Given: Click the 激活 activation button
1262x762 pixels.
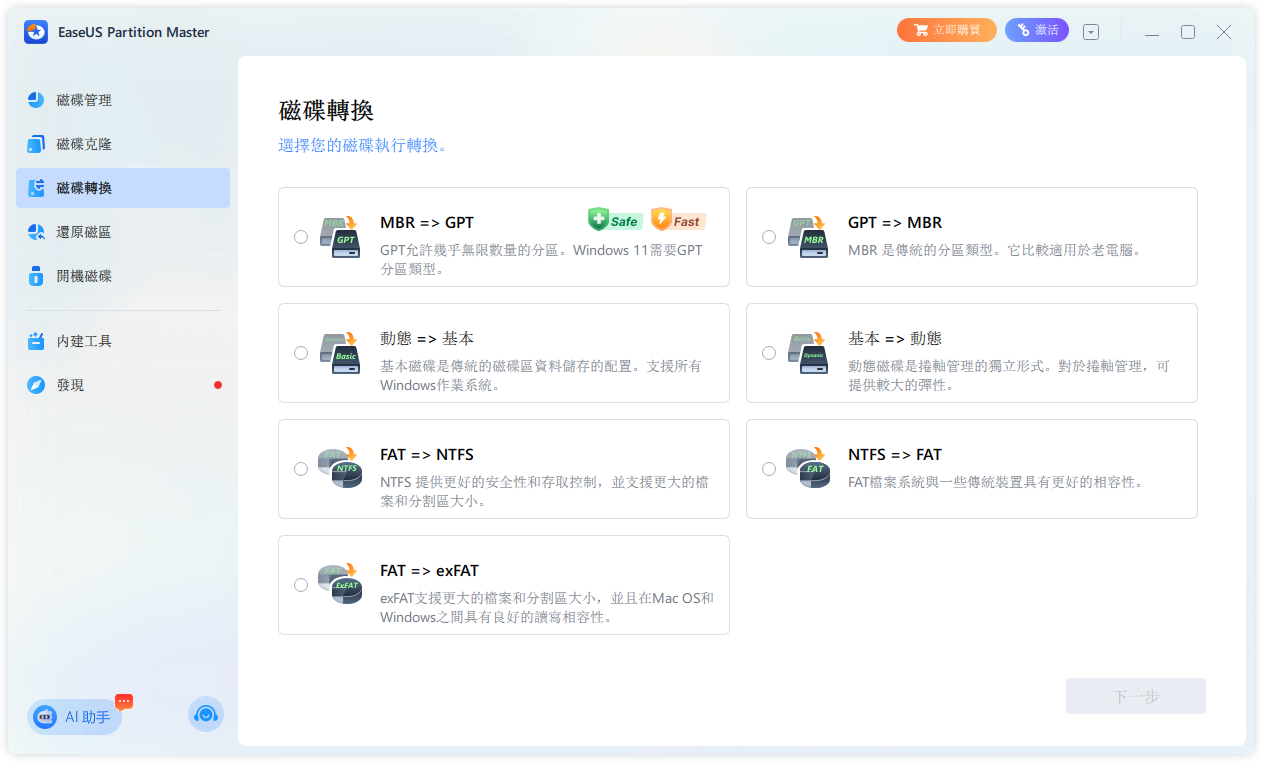Looking at the screenshot, I should point(1036,29).
